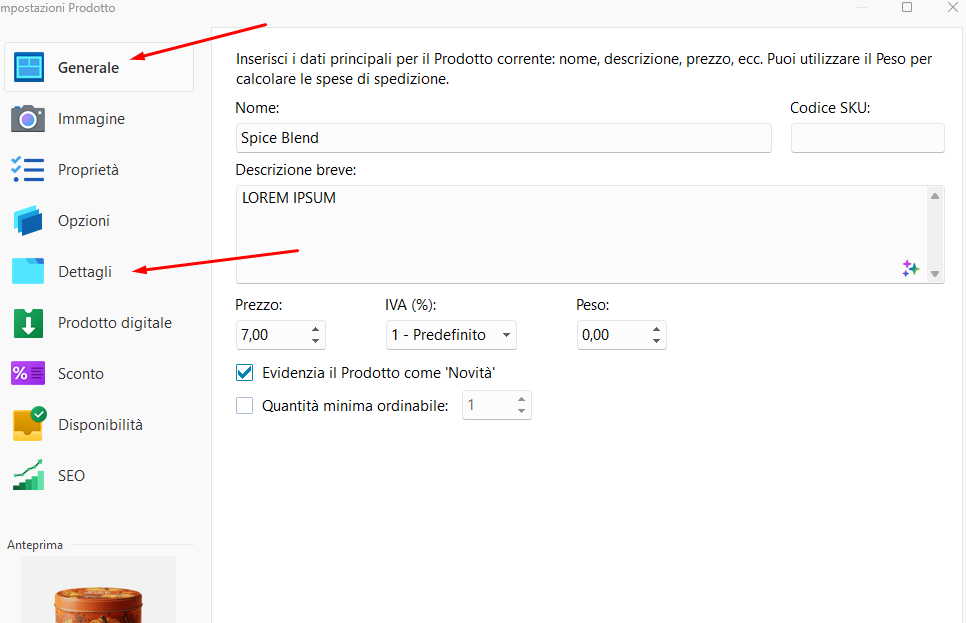Viewport: 966px width, 623px height.
Task: Open the Opzioni layers icon
Action: click(x=28, y=221)
